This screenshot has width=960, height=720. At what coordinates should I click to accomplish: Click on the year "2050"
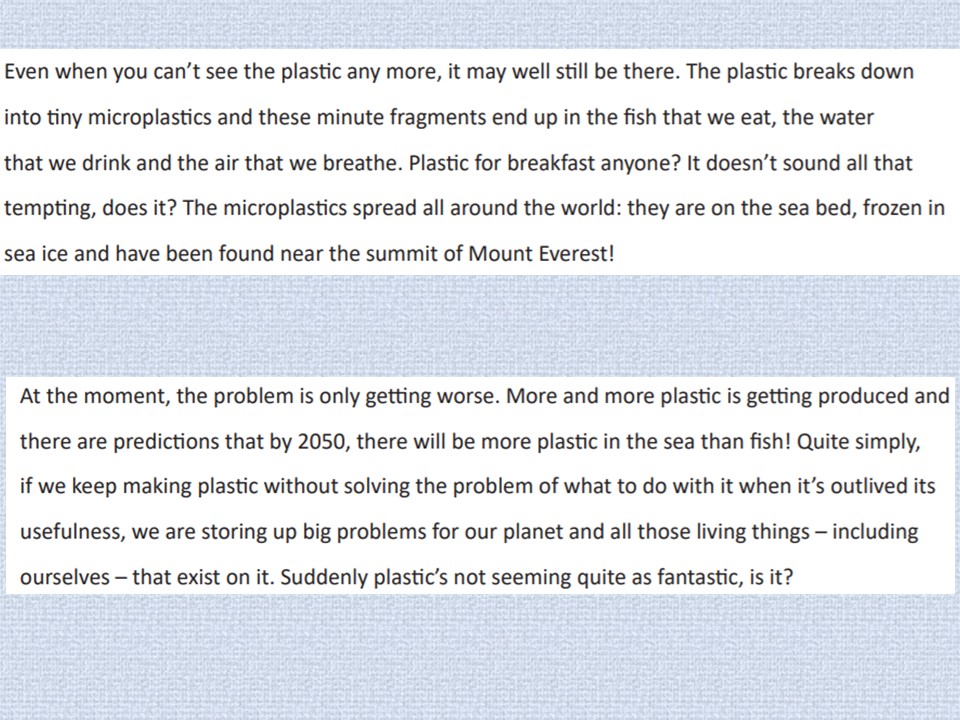[323, 441]
